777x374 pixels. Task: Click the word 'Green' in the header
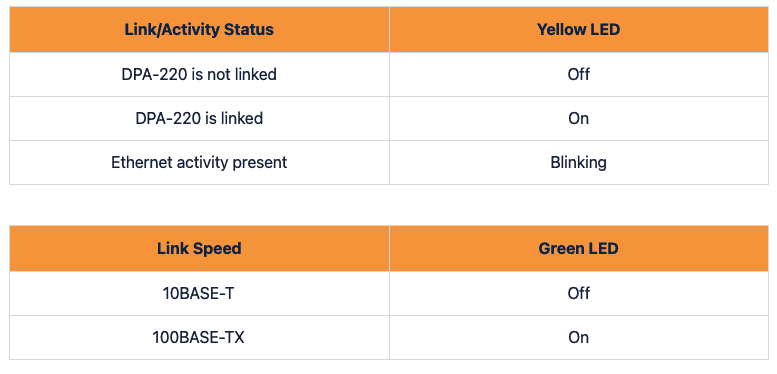(x=558, y=248)
